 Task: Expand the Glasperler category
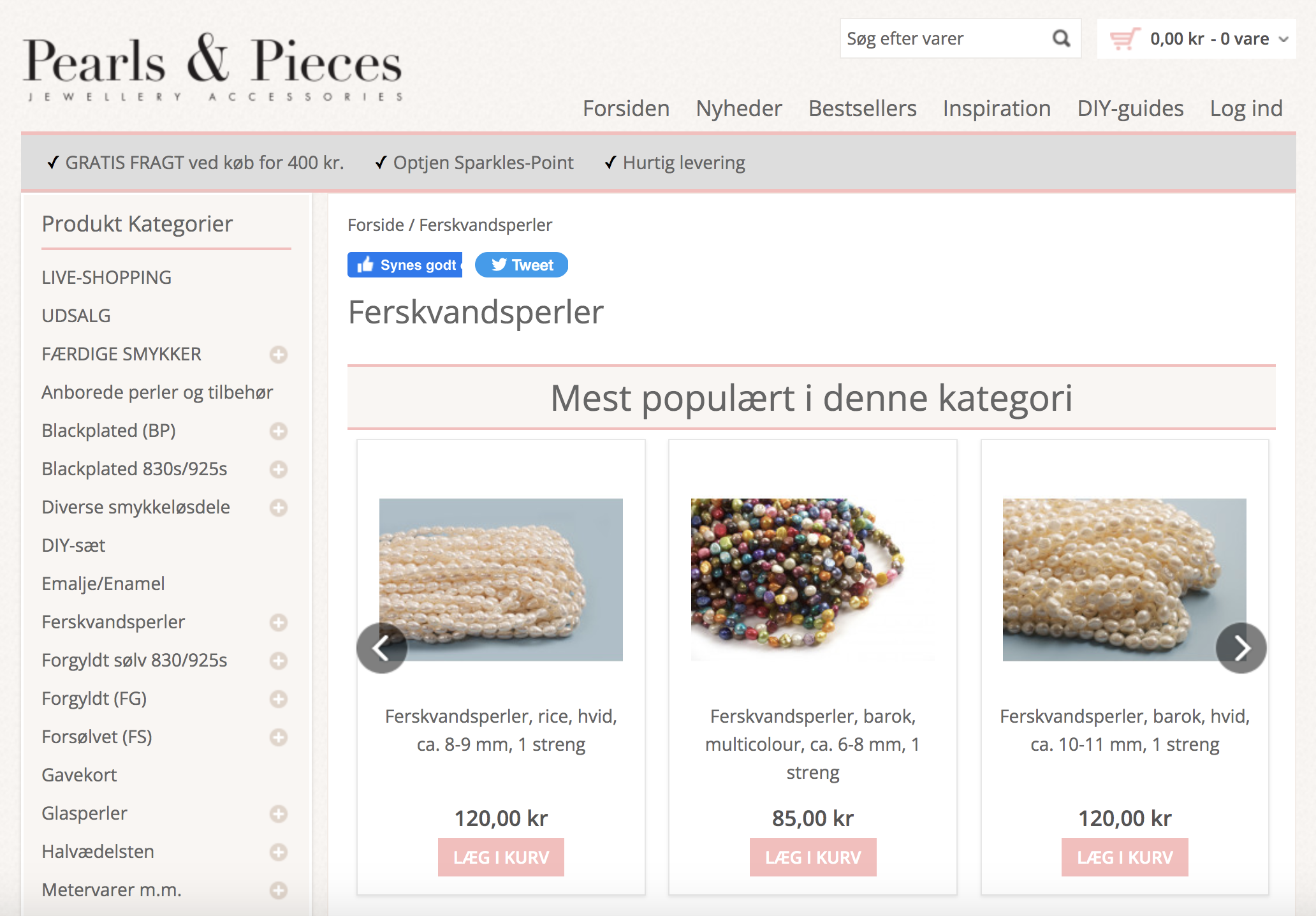278,814
